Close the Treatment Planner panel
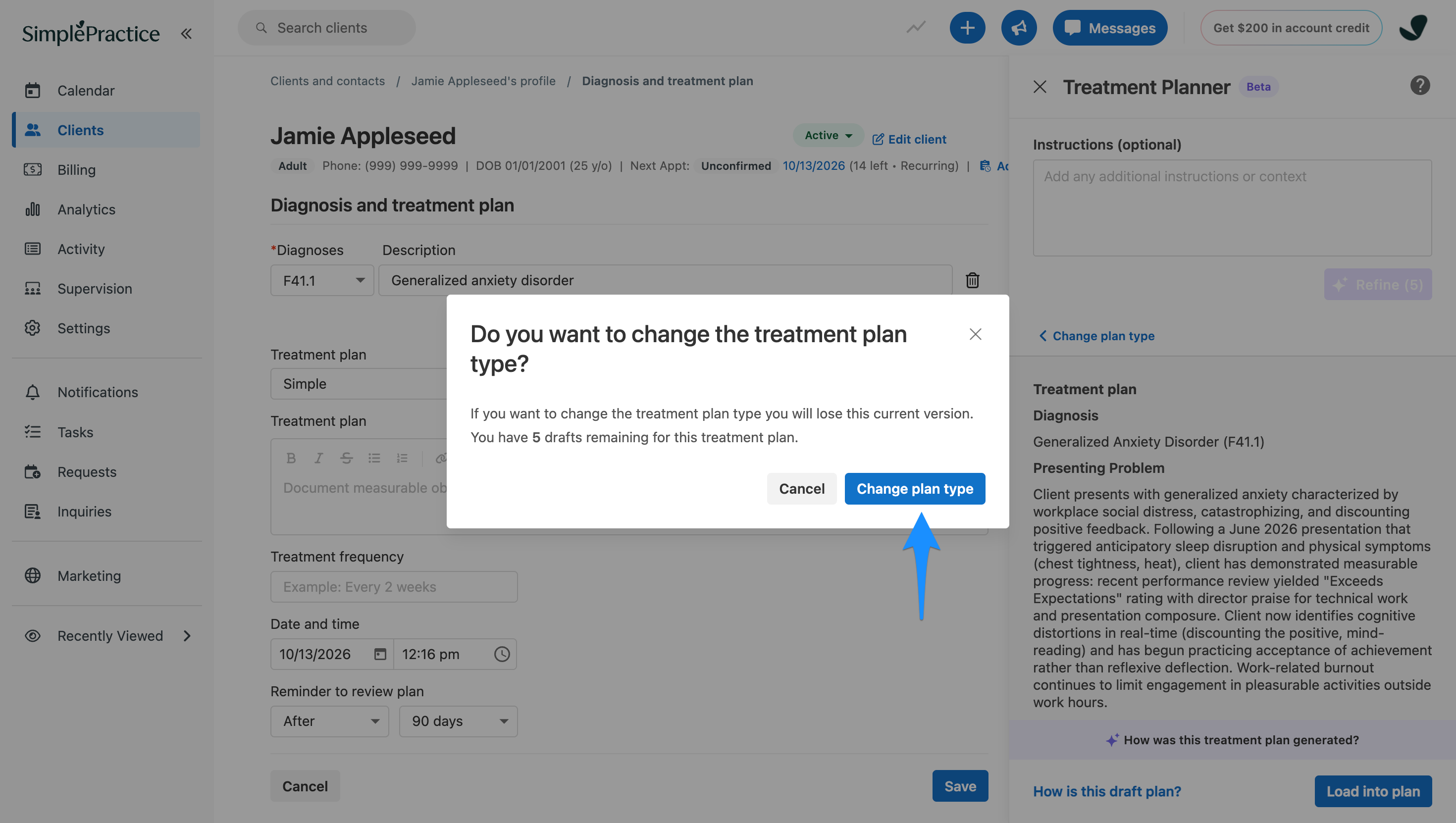The image size is (1456, 823). click(x=1040, y=87)
